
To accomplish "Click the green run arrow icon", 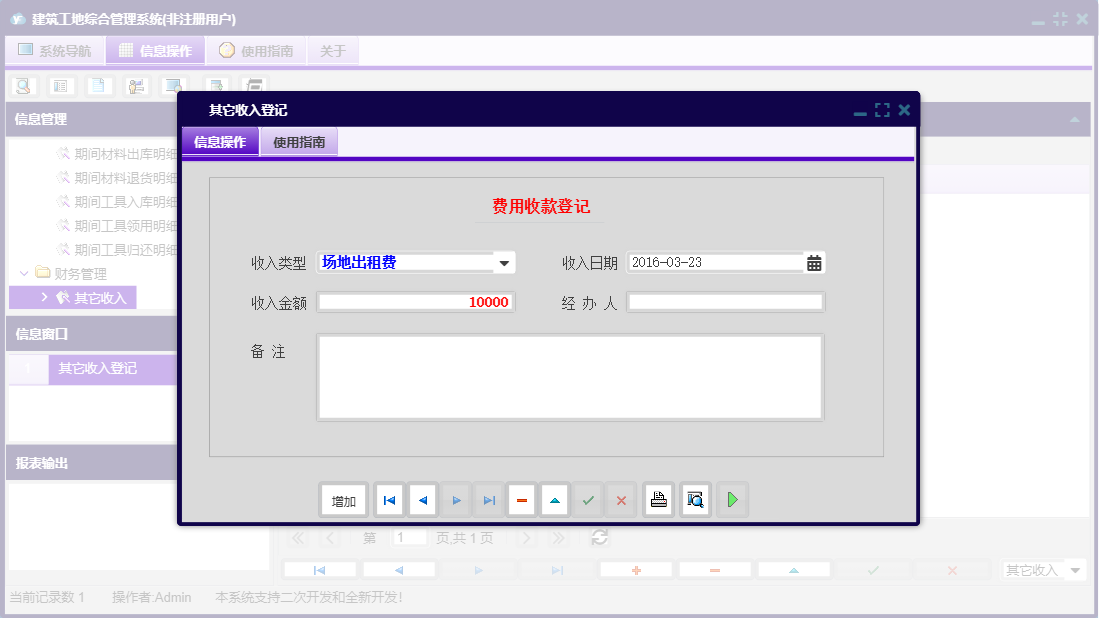I will click(732, 499).
